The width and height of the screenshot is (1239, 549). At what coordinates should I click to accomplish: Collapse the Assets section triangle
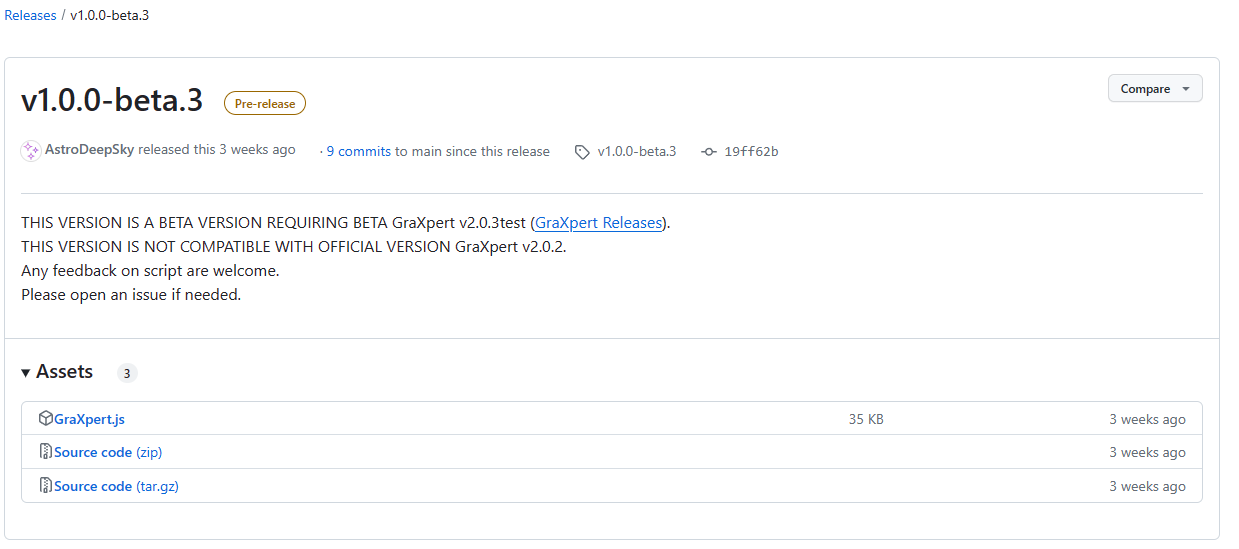coord(26,373)
